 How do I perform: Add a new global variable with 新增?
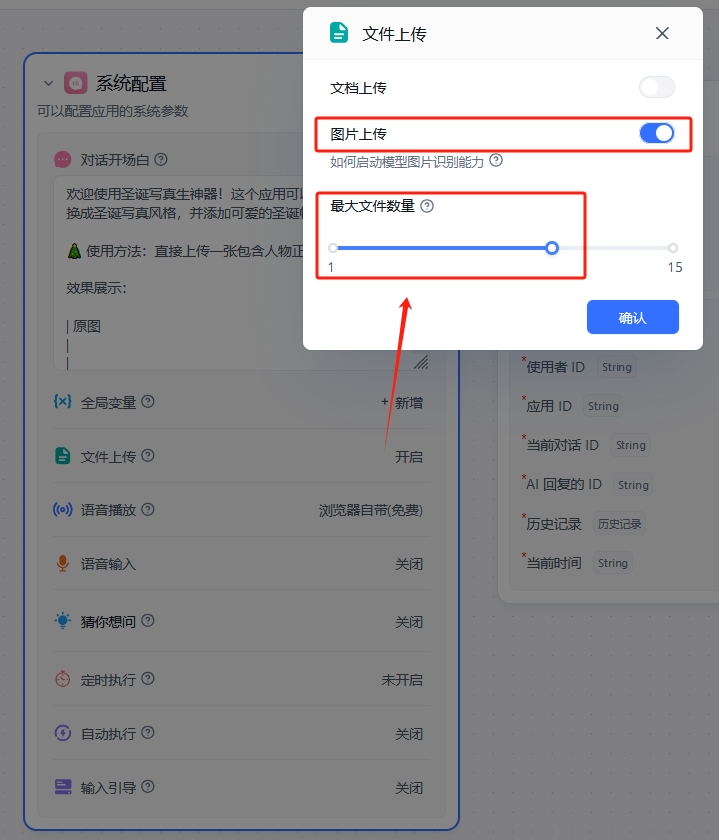(x=402, y=402)
